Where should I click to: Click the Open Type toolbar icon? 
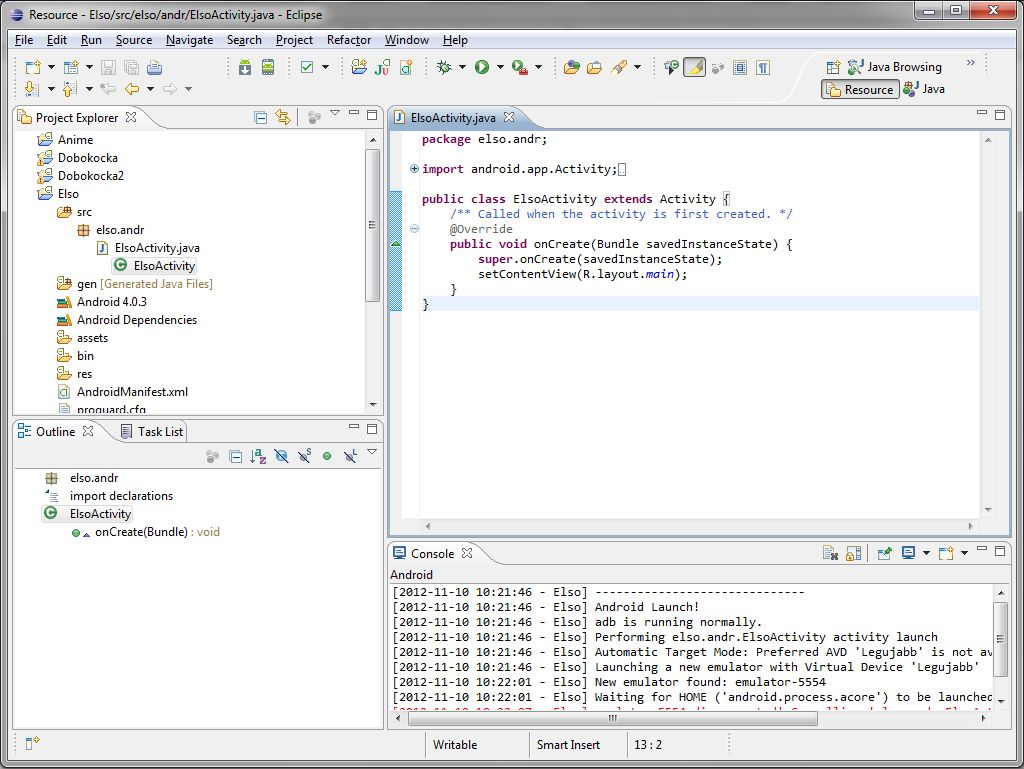coord(571,67)
